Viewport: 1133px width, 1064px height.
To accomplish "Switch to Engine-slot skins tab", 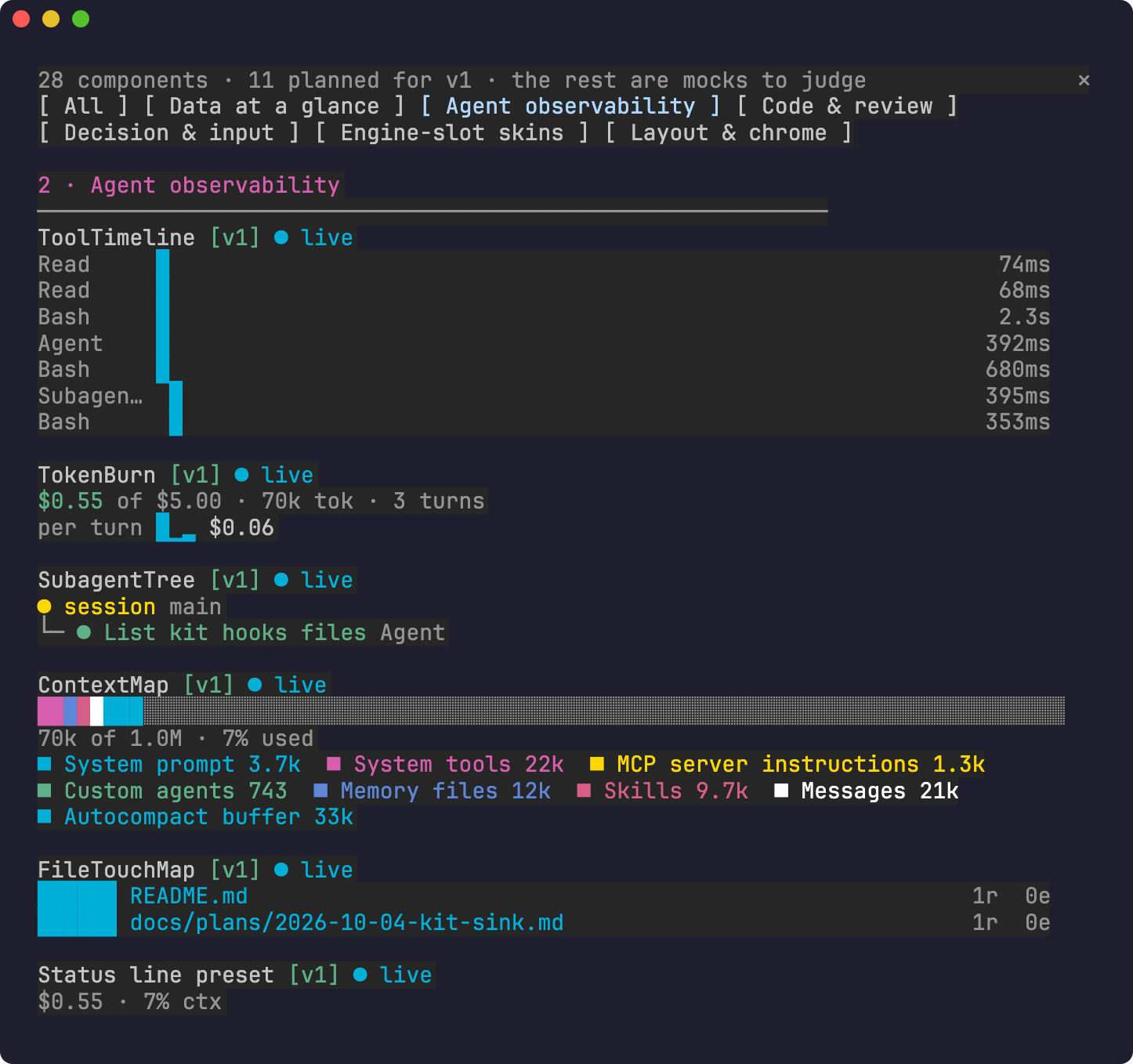I will [452, 133].
